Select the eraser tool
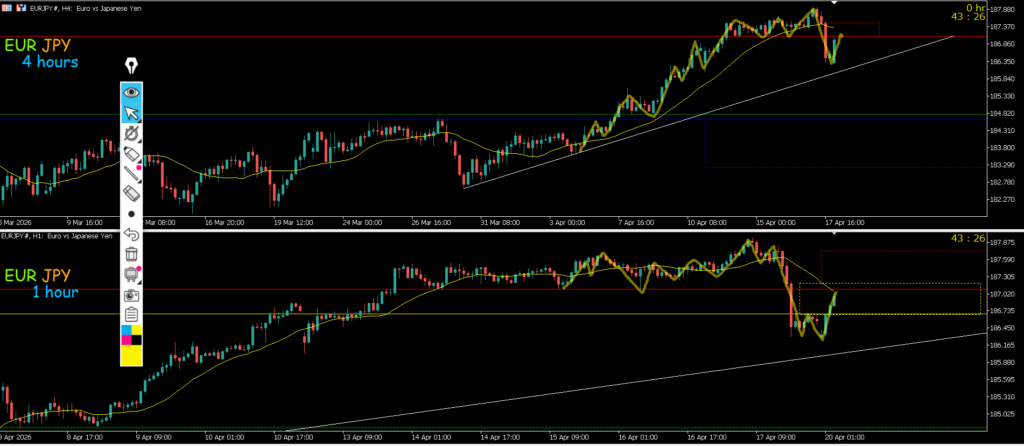This screenshot has width=1024, height=446. click(132, 193)
